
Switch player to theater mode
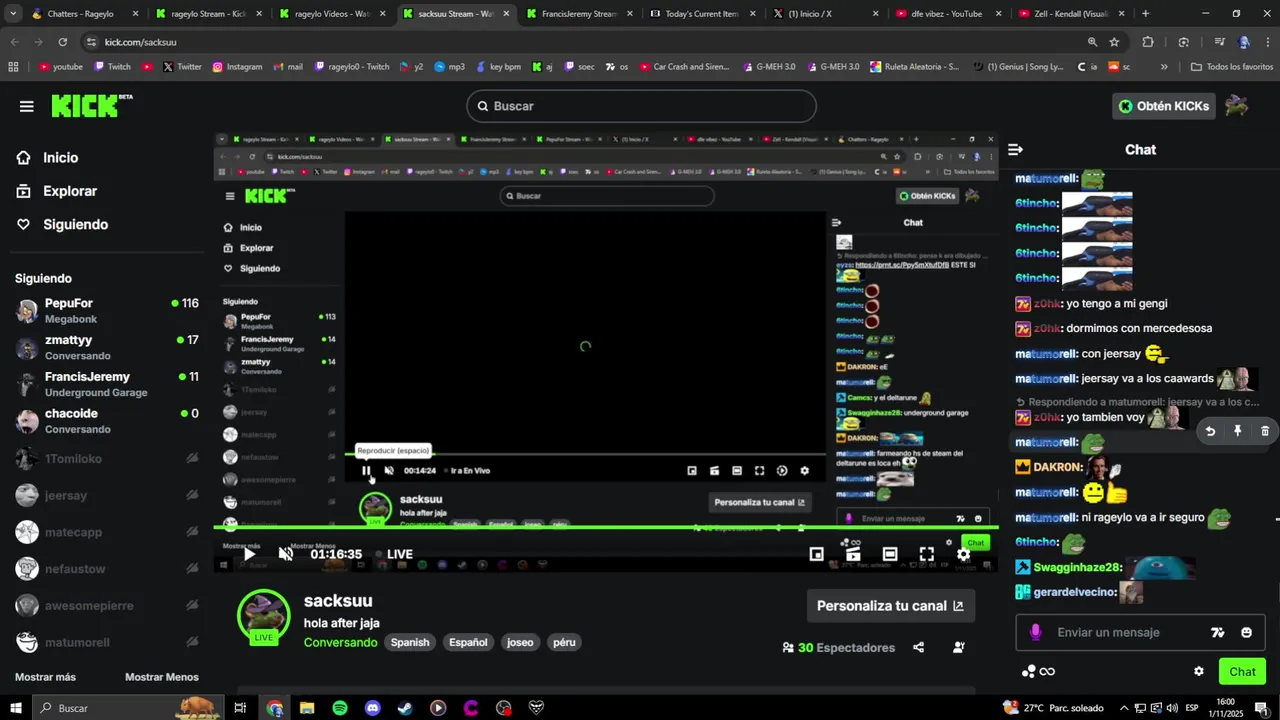(890, 554)
